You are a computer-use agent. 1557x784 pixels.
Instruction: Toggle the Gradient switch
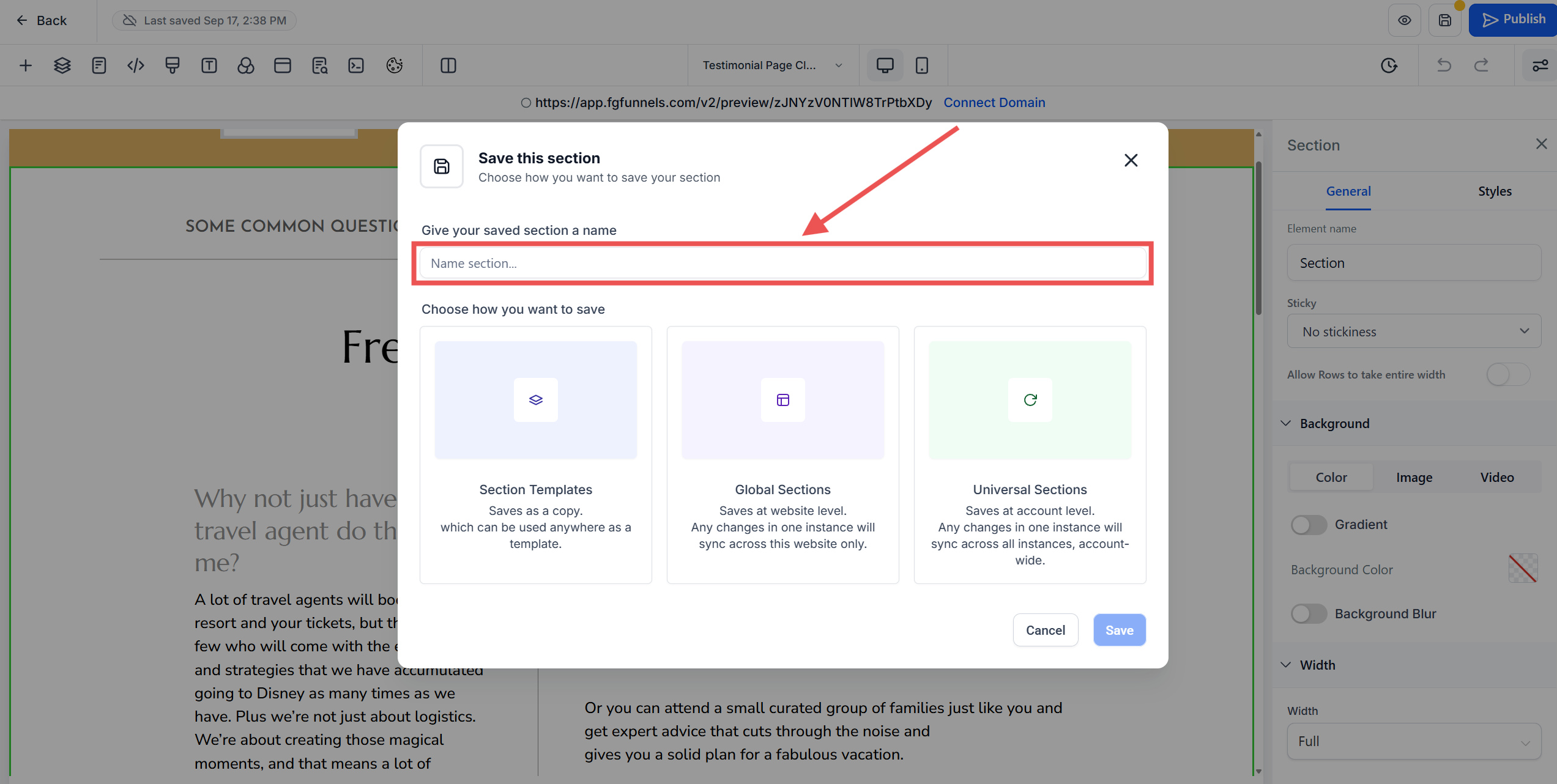tap(1308, 525)
